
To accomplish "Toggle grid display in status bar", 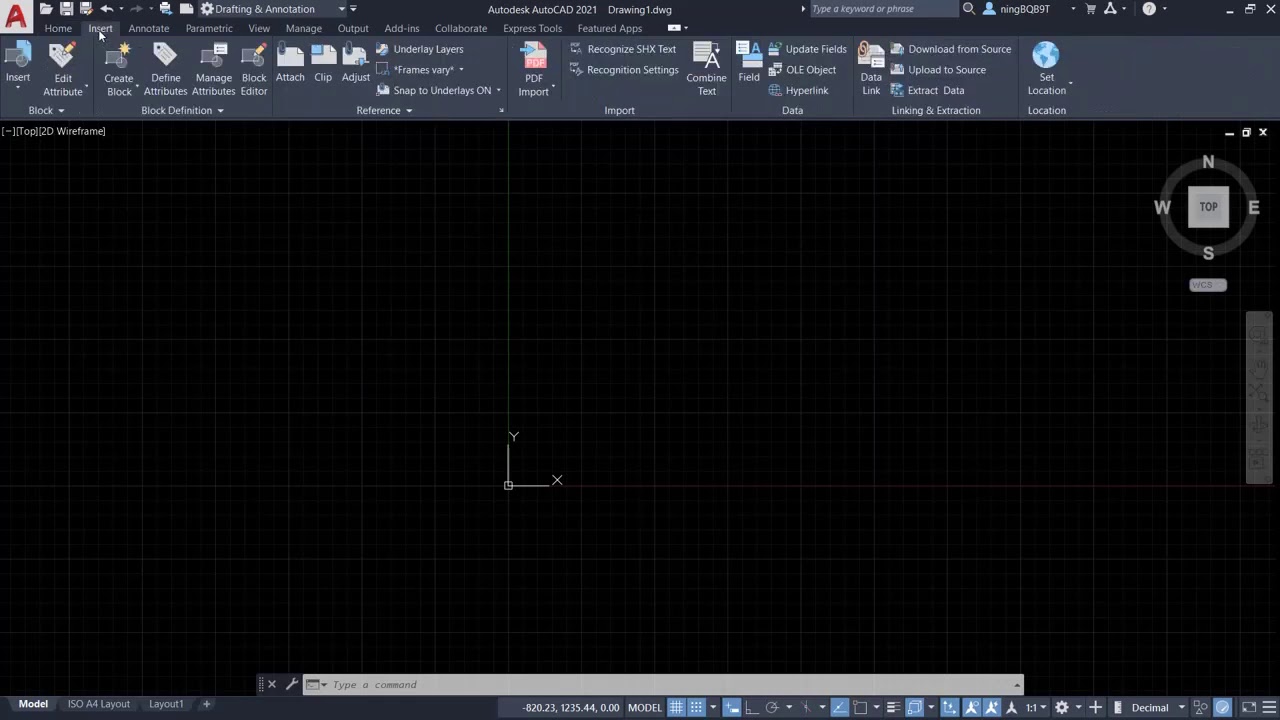I will (676, 707).
